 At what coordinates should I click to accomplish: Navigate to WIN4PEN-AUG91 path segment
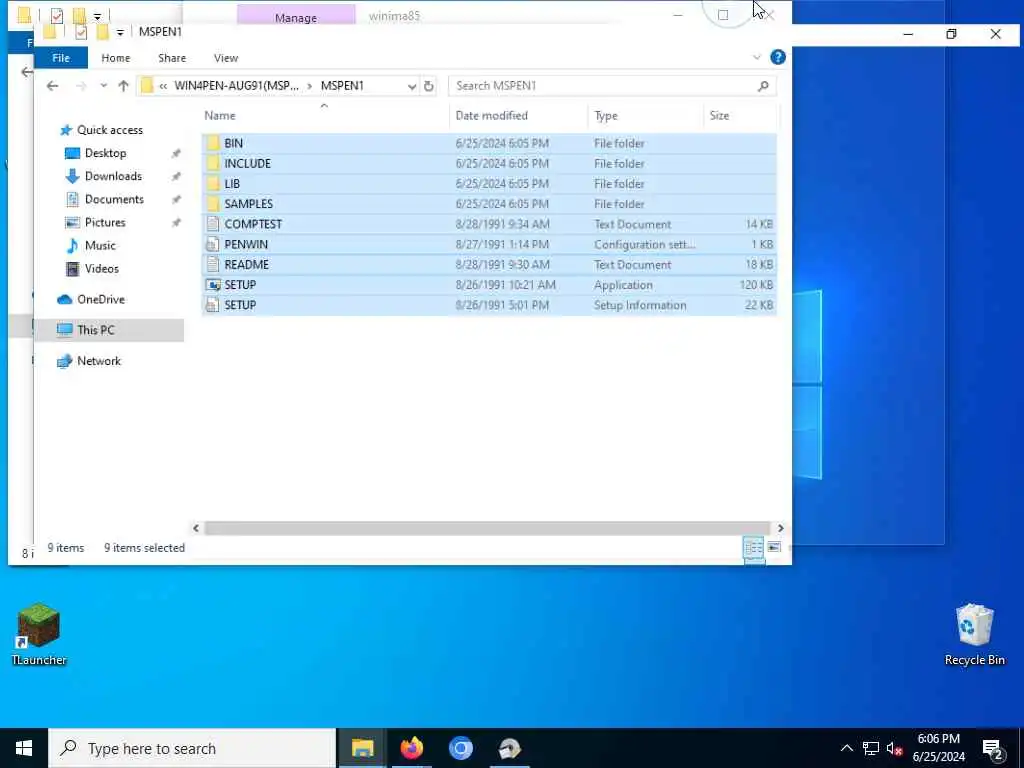[x=236, y=86]
